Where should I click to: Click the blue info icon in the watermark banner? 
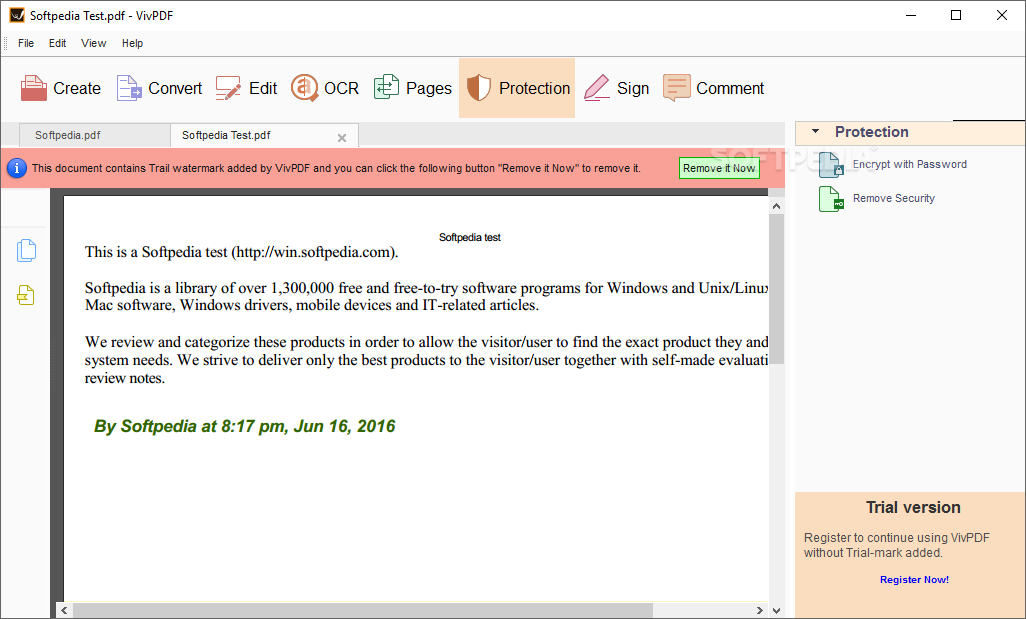[16, 168]
